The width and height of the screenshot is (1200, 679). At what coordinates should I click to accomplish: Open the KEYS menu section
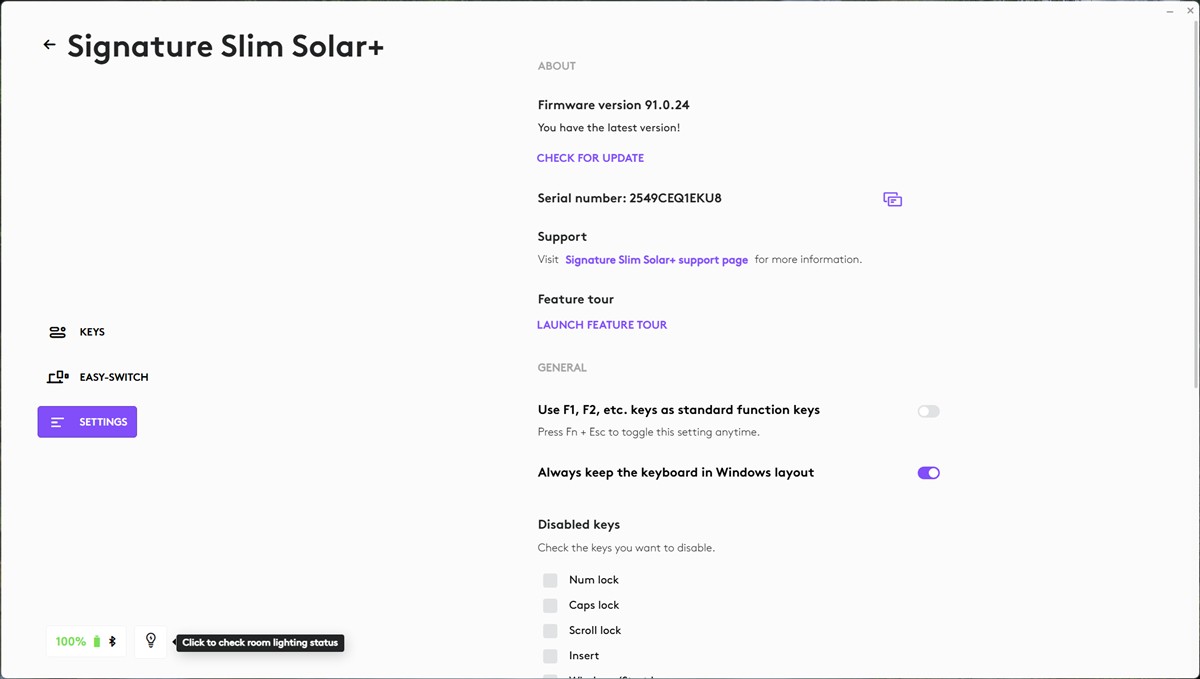pos(92,332)
